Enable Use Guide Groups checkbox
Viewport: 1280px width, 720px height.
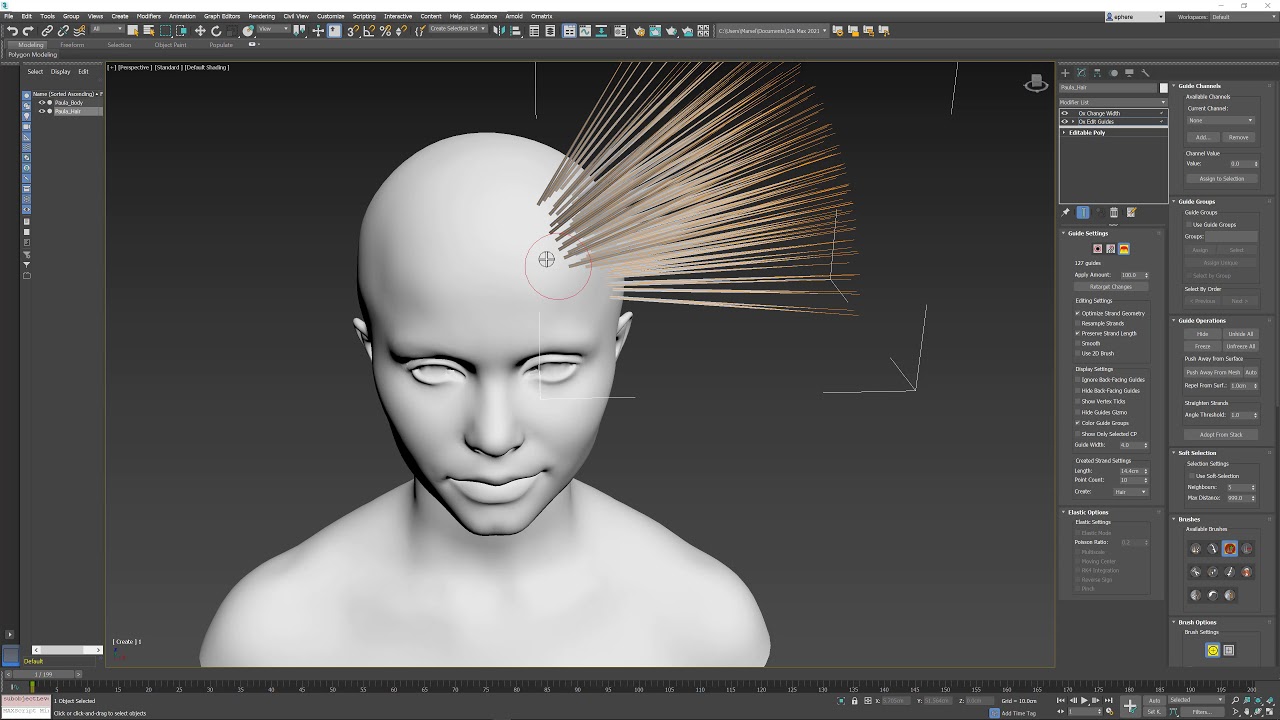point(1189,225)
